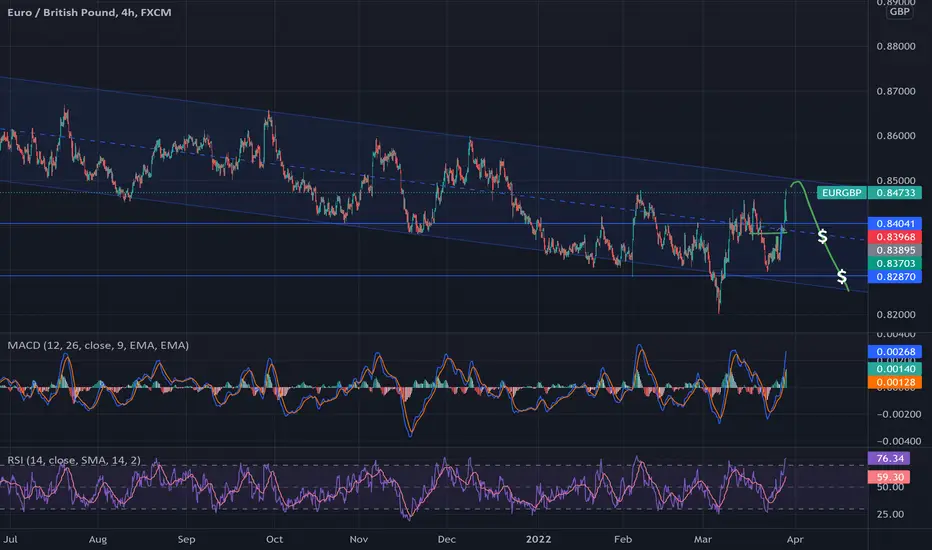Screen dimensions: 932x550
Task: Click the Oct label on time axis
Action: (x=274, y=539)
